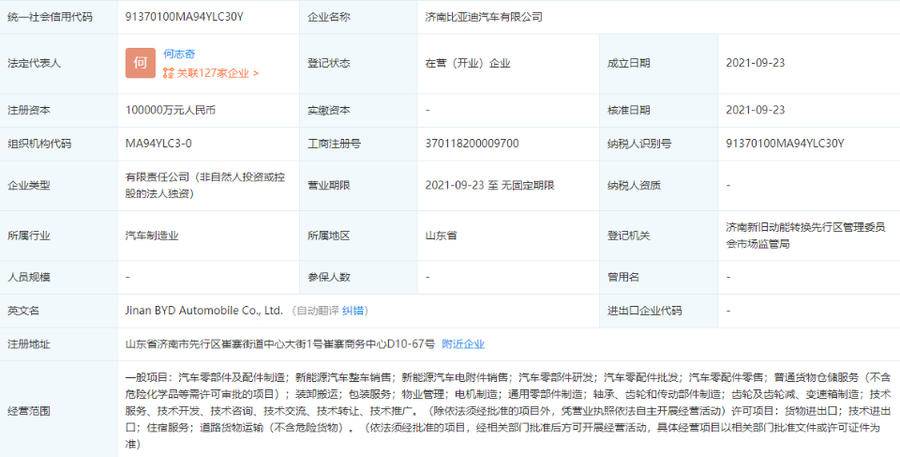Select enterprise type 有限责任公司 text
Image resolution: width=900 pixels, height=457 pixels.
(205, 185)
